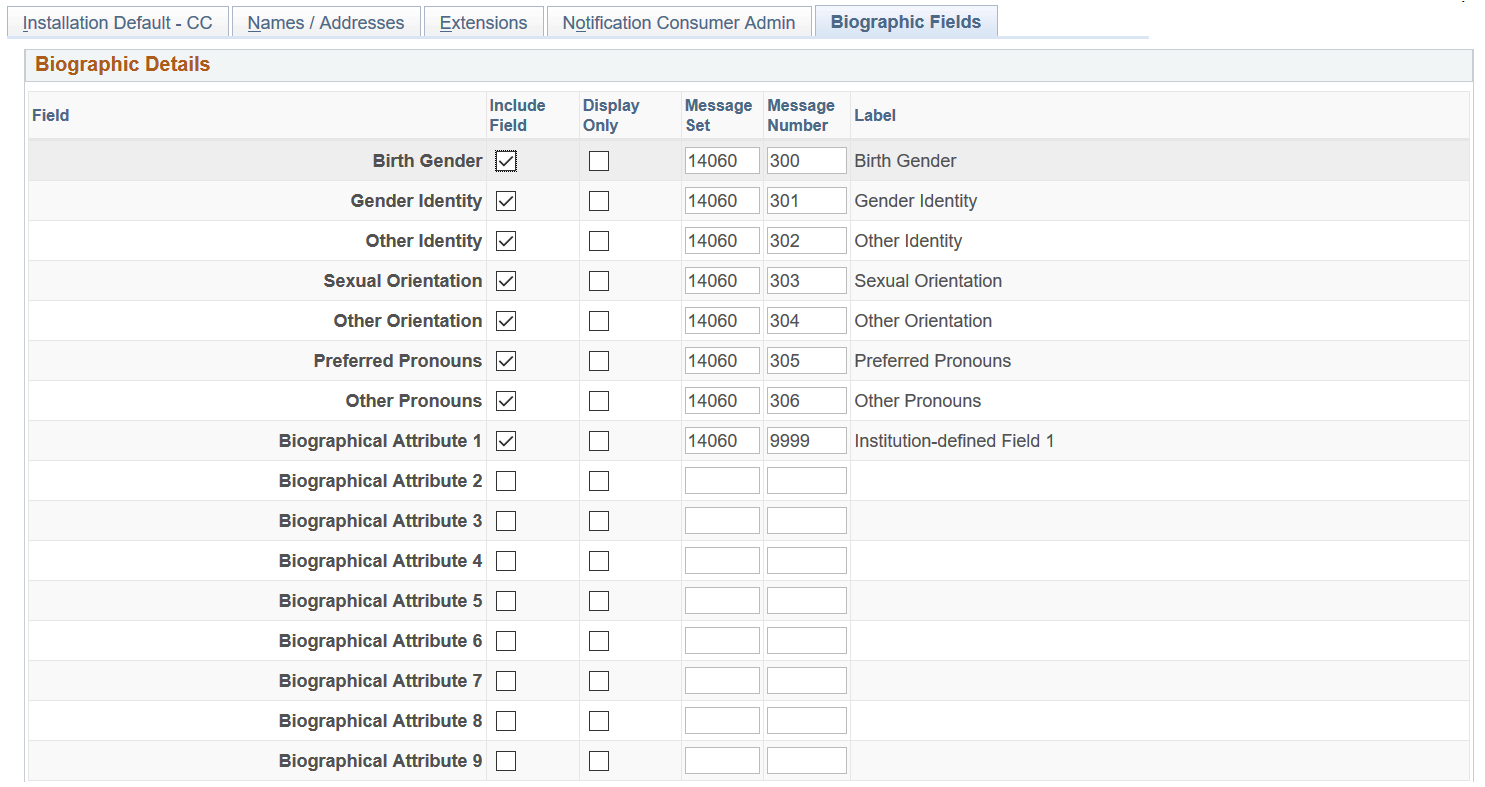Go to Notification Consumer Admin tab
This screenshot has height=787, width=1485.
tap(679, 22)
